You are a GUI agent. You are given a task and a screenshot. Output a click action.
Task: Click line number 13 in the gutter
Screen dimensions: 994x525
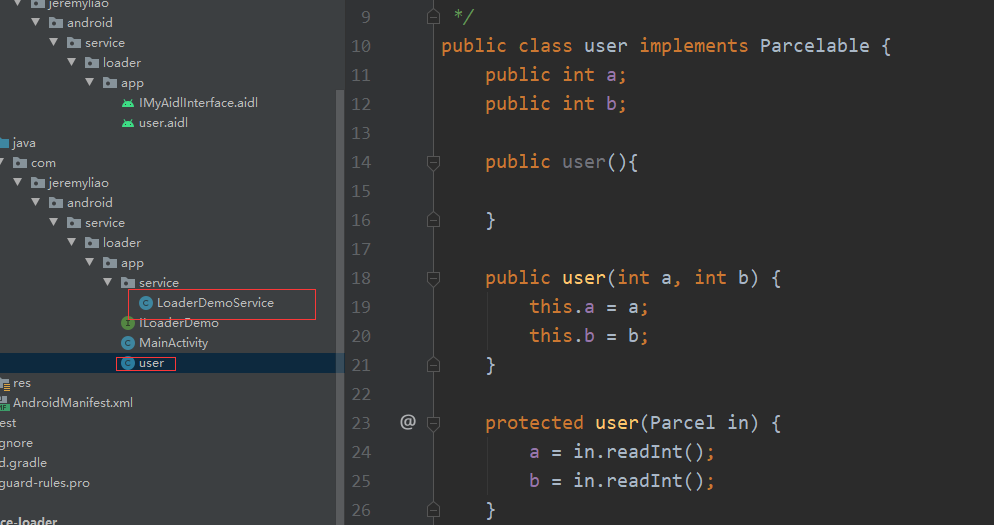click(361, 133)
